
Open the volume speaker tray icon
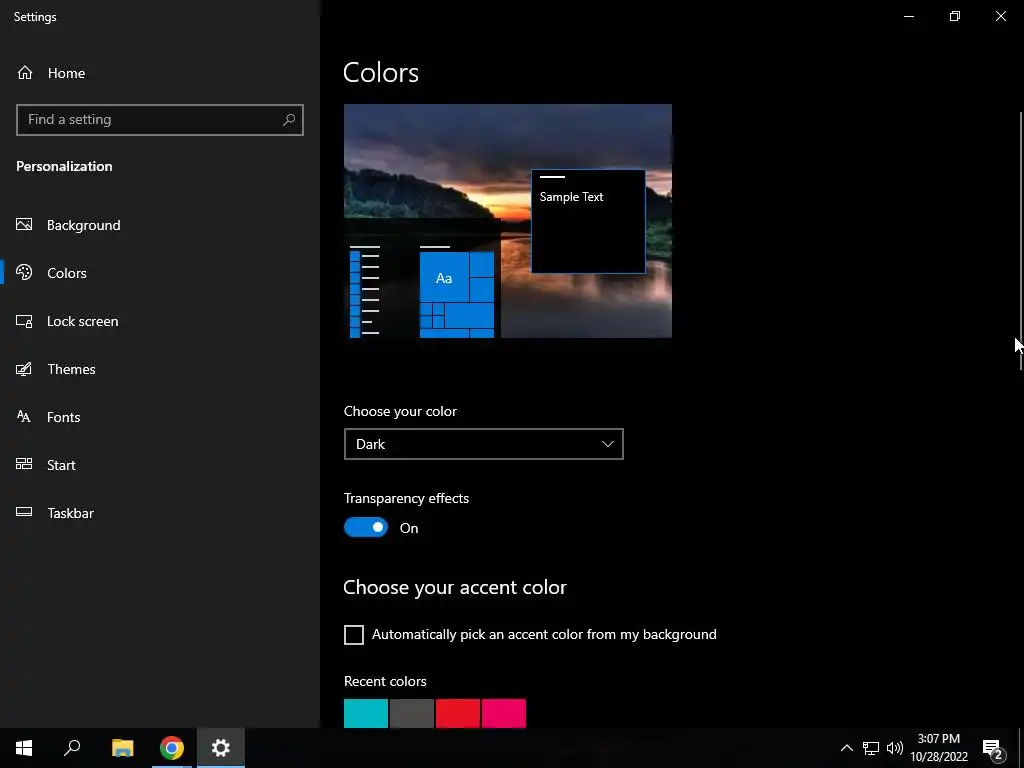coord(895,748)
